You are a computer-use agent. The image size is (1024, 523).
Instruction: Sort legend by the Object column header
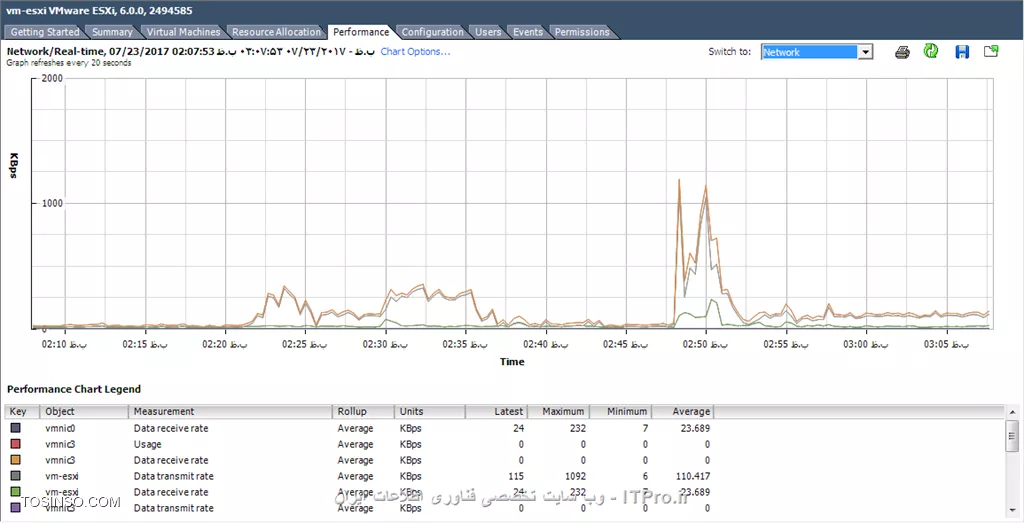[84, 411]
